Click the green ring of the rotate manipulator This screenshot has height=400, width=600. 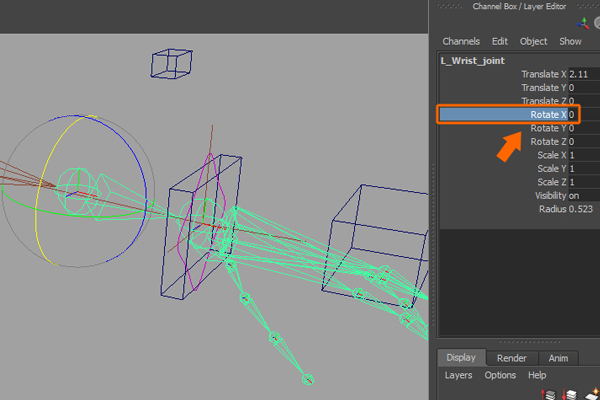pyautogui.click(x=77, y=216)
